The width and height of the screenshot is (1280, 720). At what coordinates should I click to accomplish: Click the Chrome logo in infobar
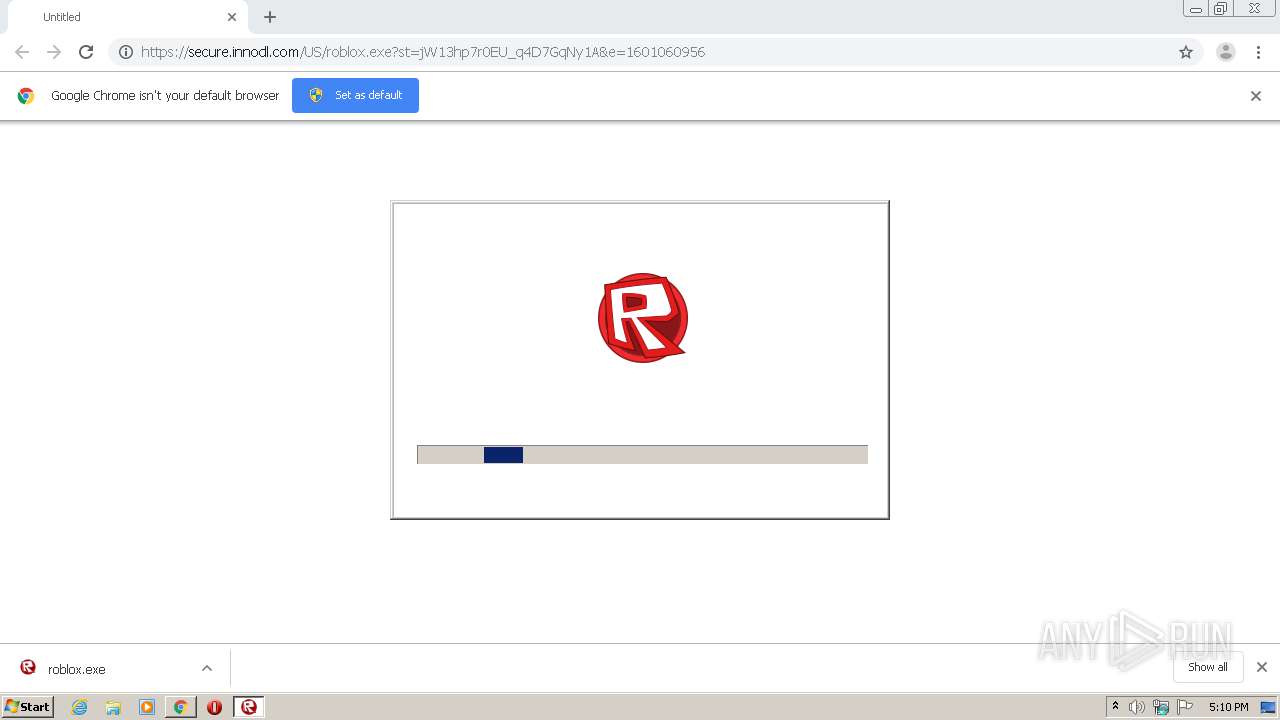[x=26, y=96]
